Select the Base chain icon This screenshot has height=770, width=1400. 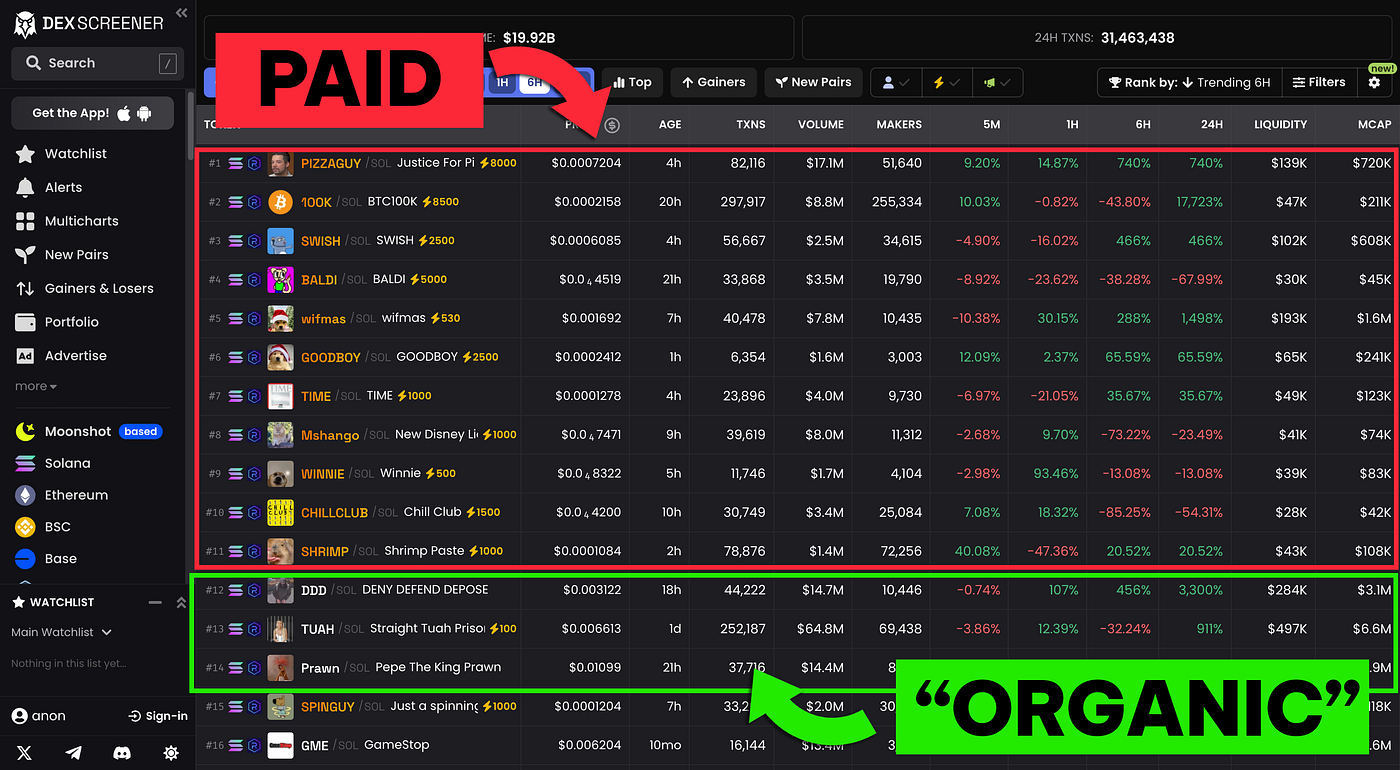[25, 559]
